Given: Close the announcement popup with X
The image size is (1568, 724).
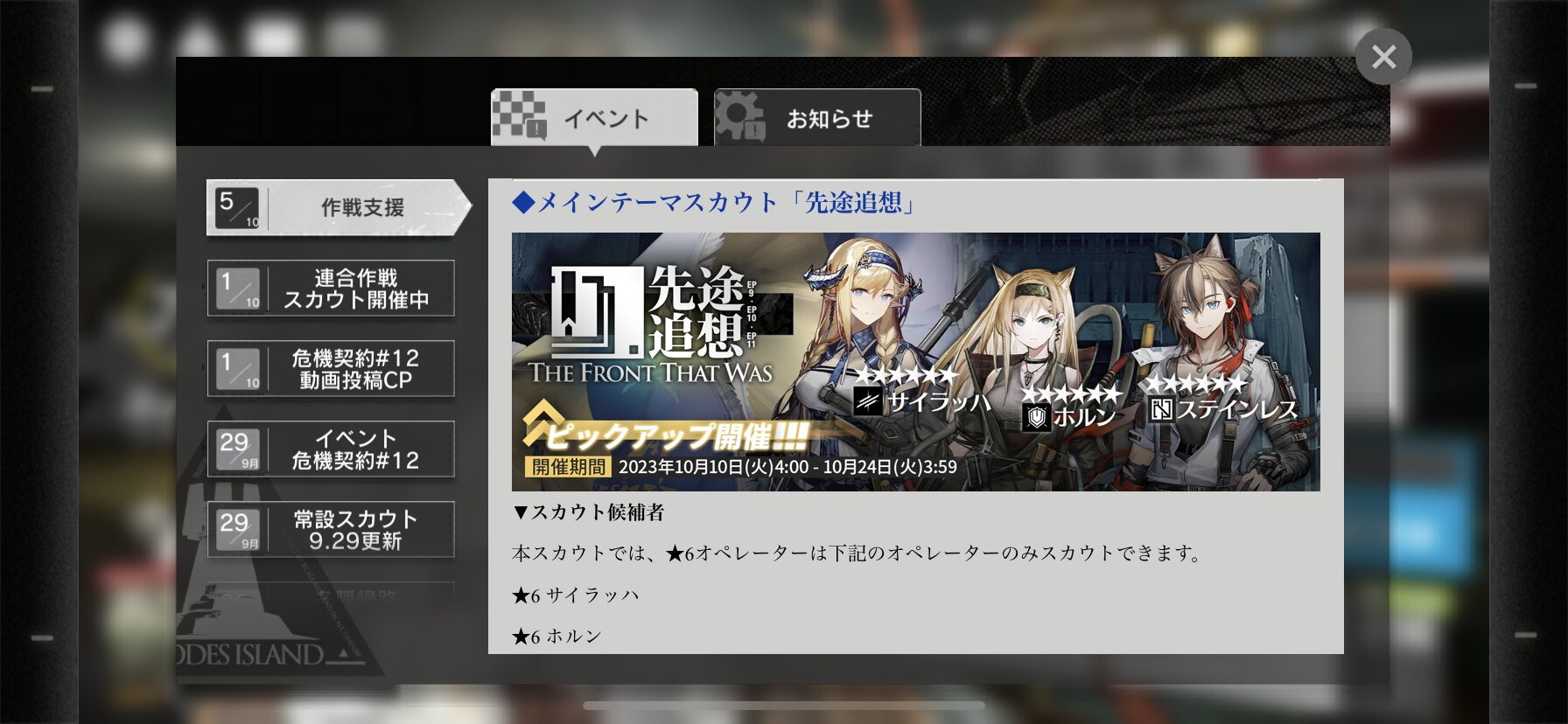Looking at the screenshot, I should pyautogui.click(x=1383, y=57).
